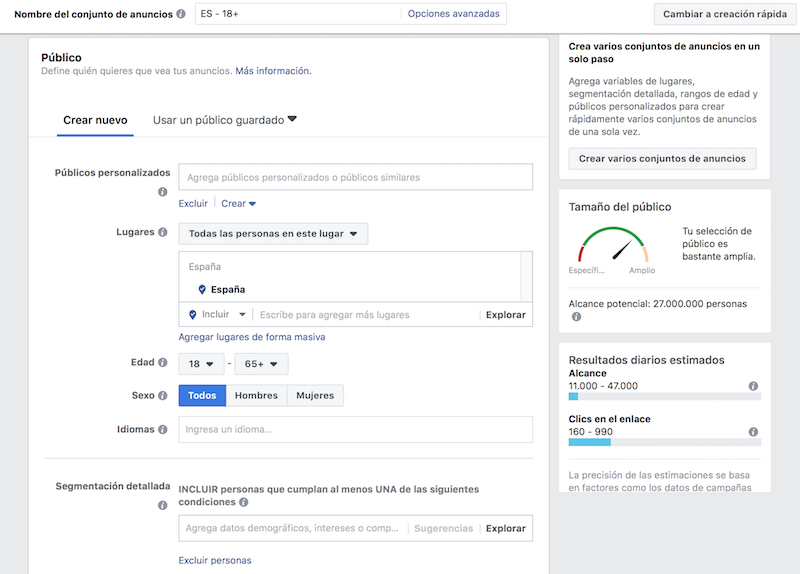Click info icon on Clics en el enlace row

[x=753, y=432]
